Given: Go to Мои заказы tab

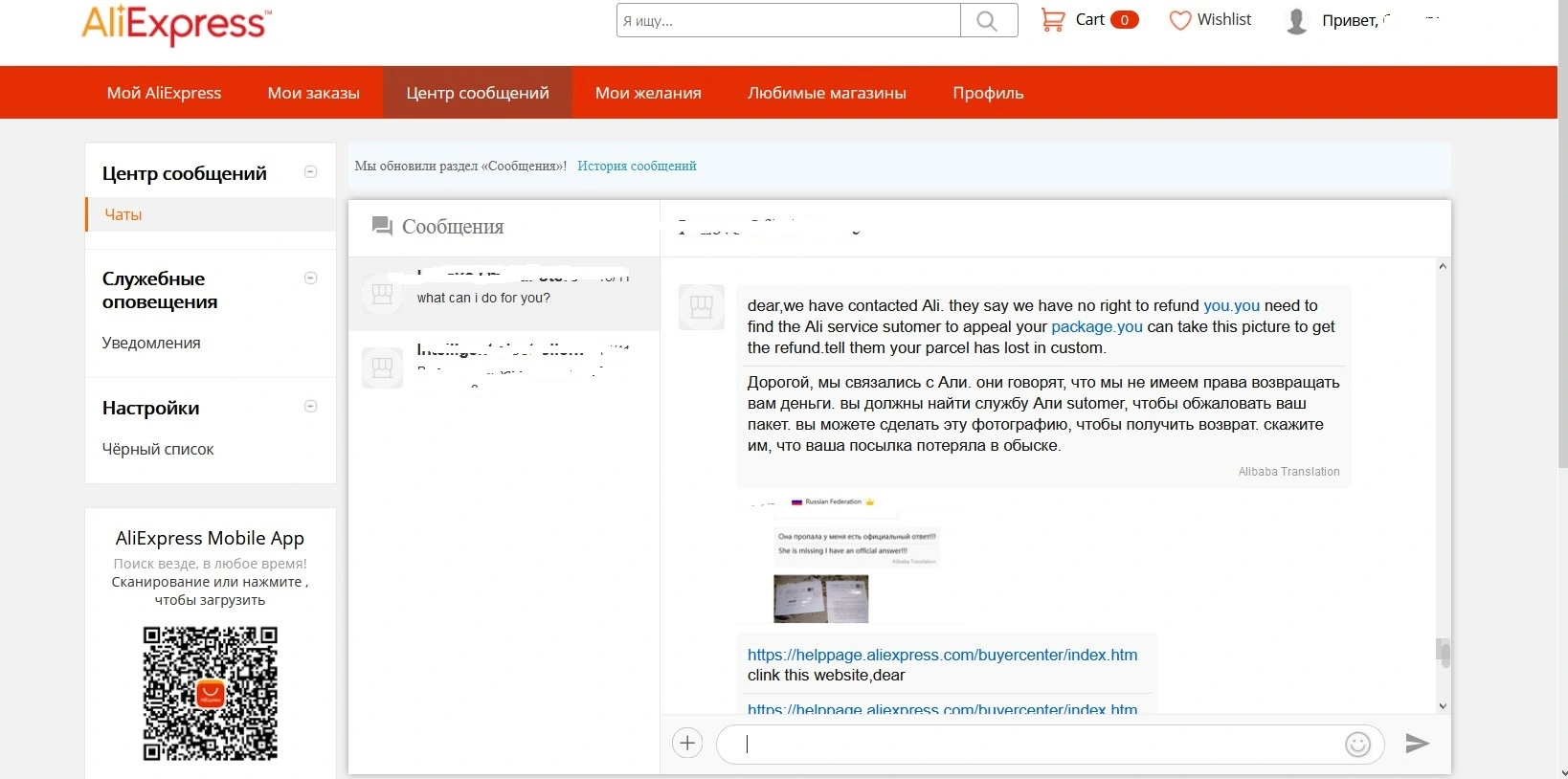Looking at the screenshot, I should pos(314,93).
